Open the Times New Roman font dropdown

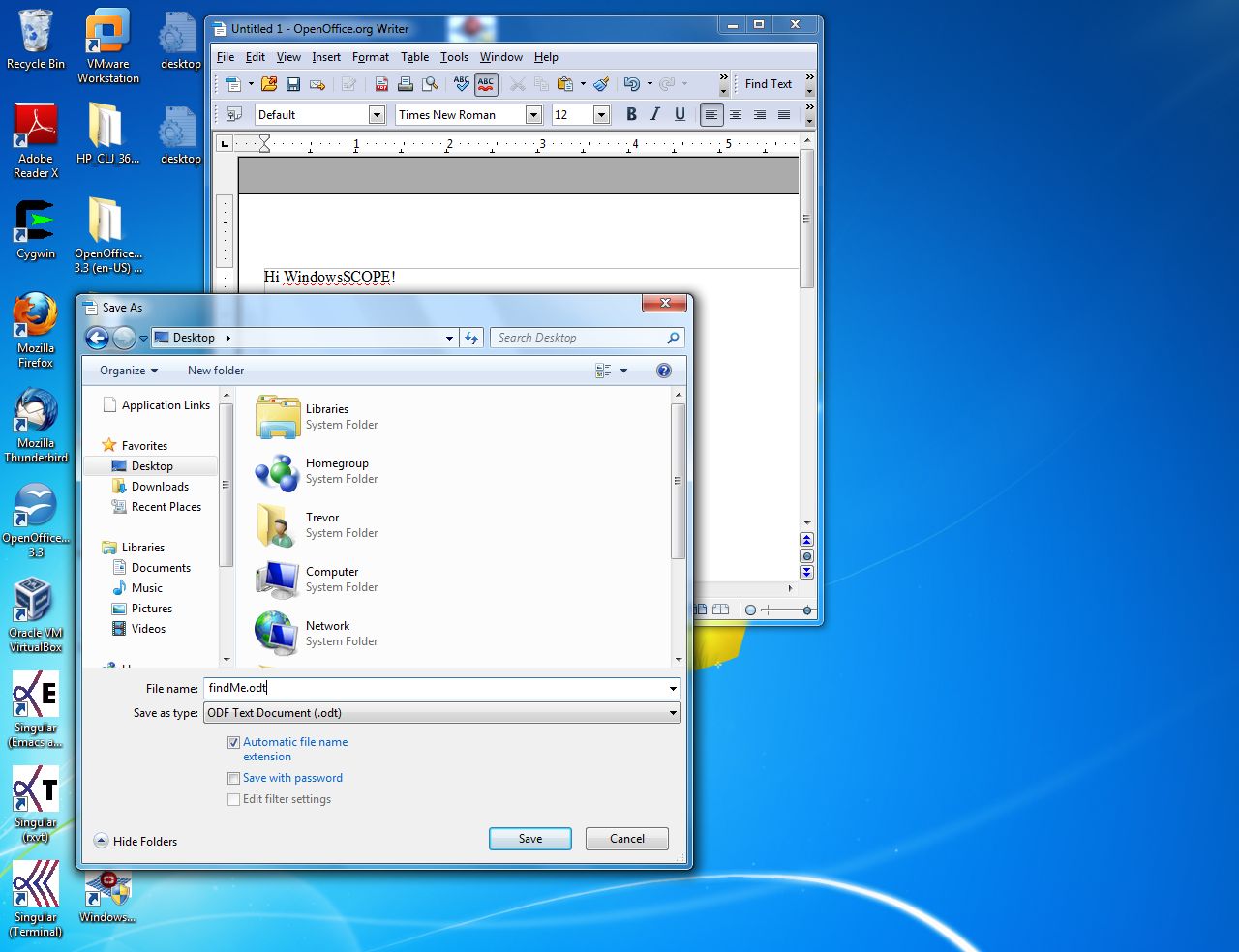533,115
